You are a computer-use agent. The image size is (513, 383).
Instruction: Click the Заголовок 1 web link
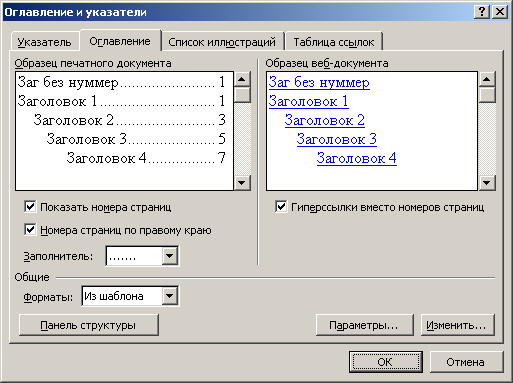[x=308, y=101]
